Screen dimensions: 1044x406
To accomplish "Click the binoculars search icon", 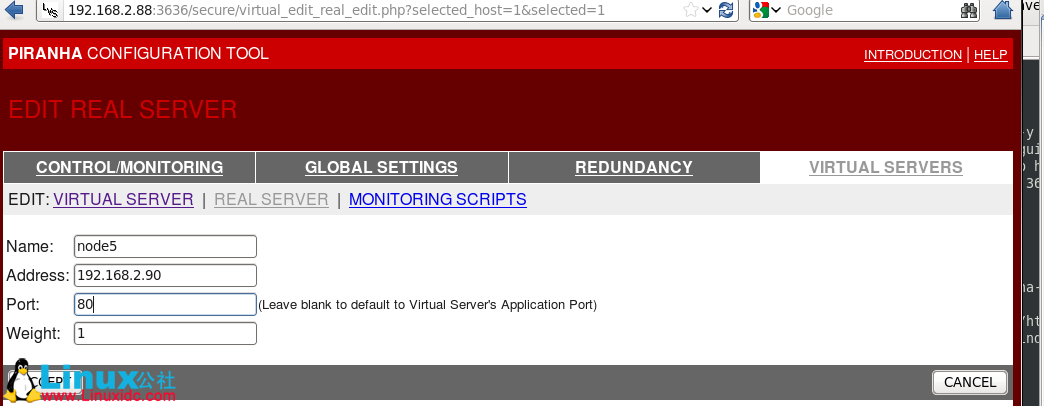I will click(968, 10).
